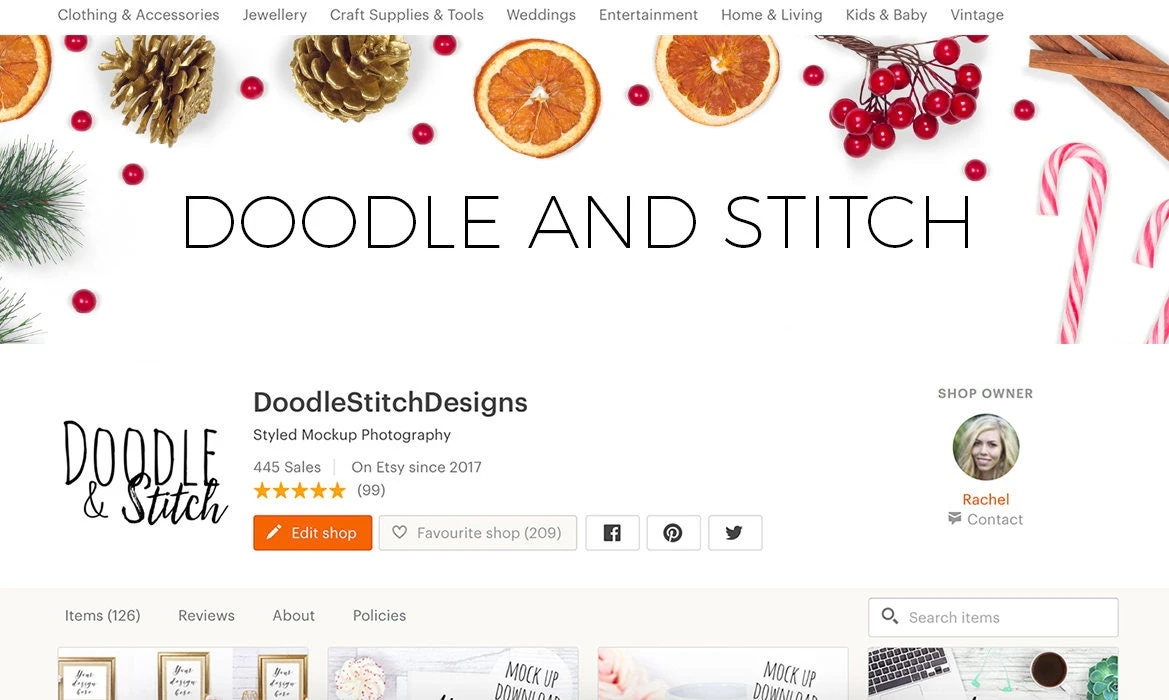Screen dimensions: 1169x700
Task: Click the magnifier icon in Search items
Action: coord(889,616)
